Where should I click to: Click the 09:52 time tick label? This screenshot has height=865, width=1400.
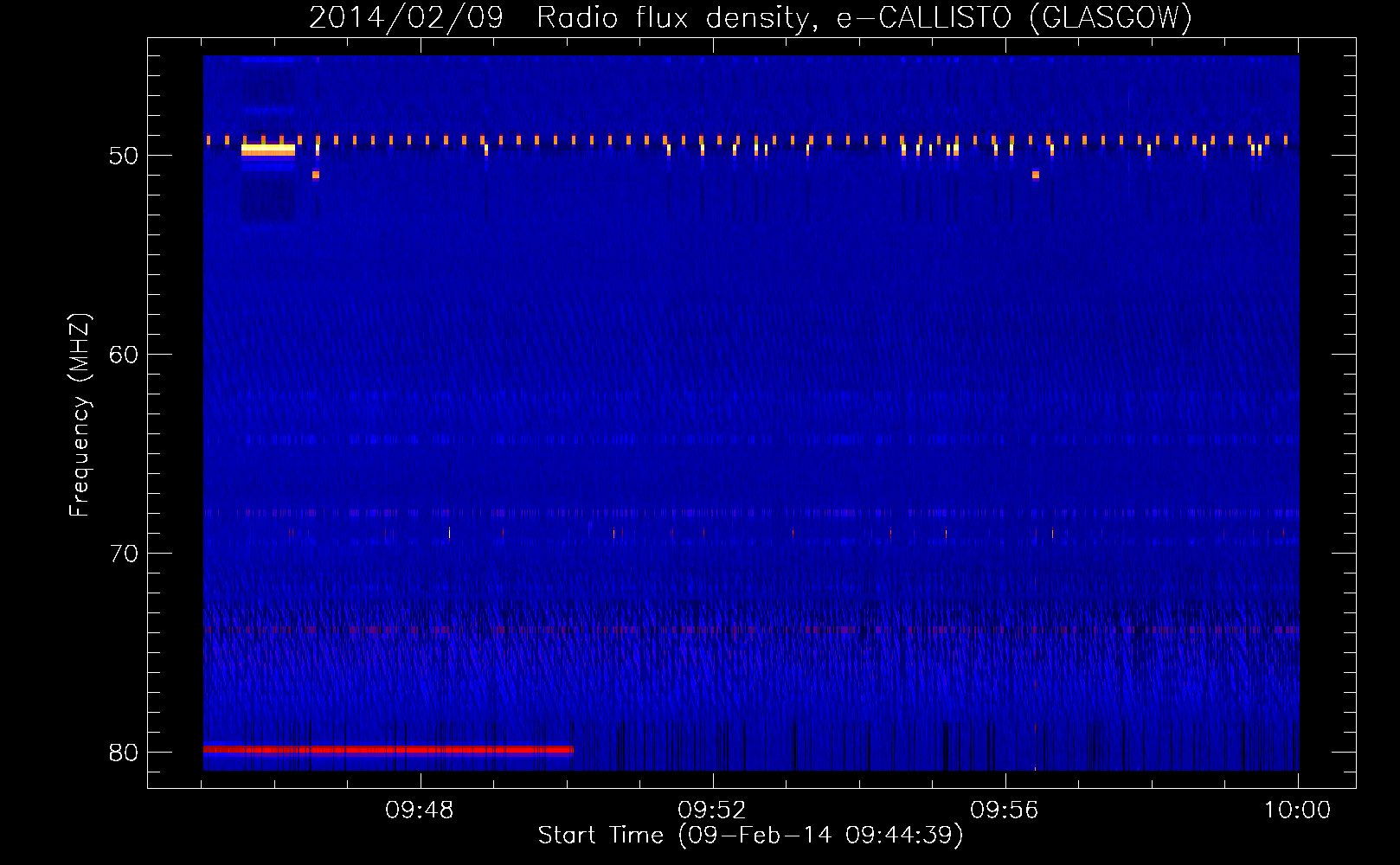[x=712, y=811]
